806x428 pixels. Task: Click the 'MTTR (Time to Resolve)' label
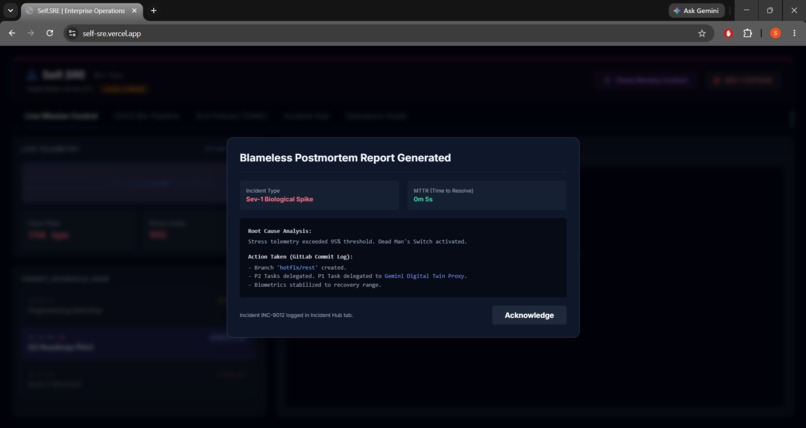[x=444, y=191]
